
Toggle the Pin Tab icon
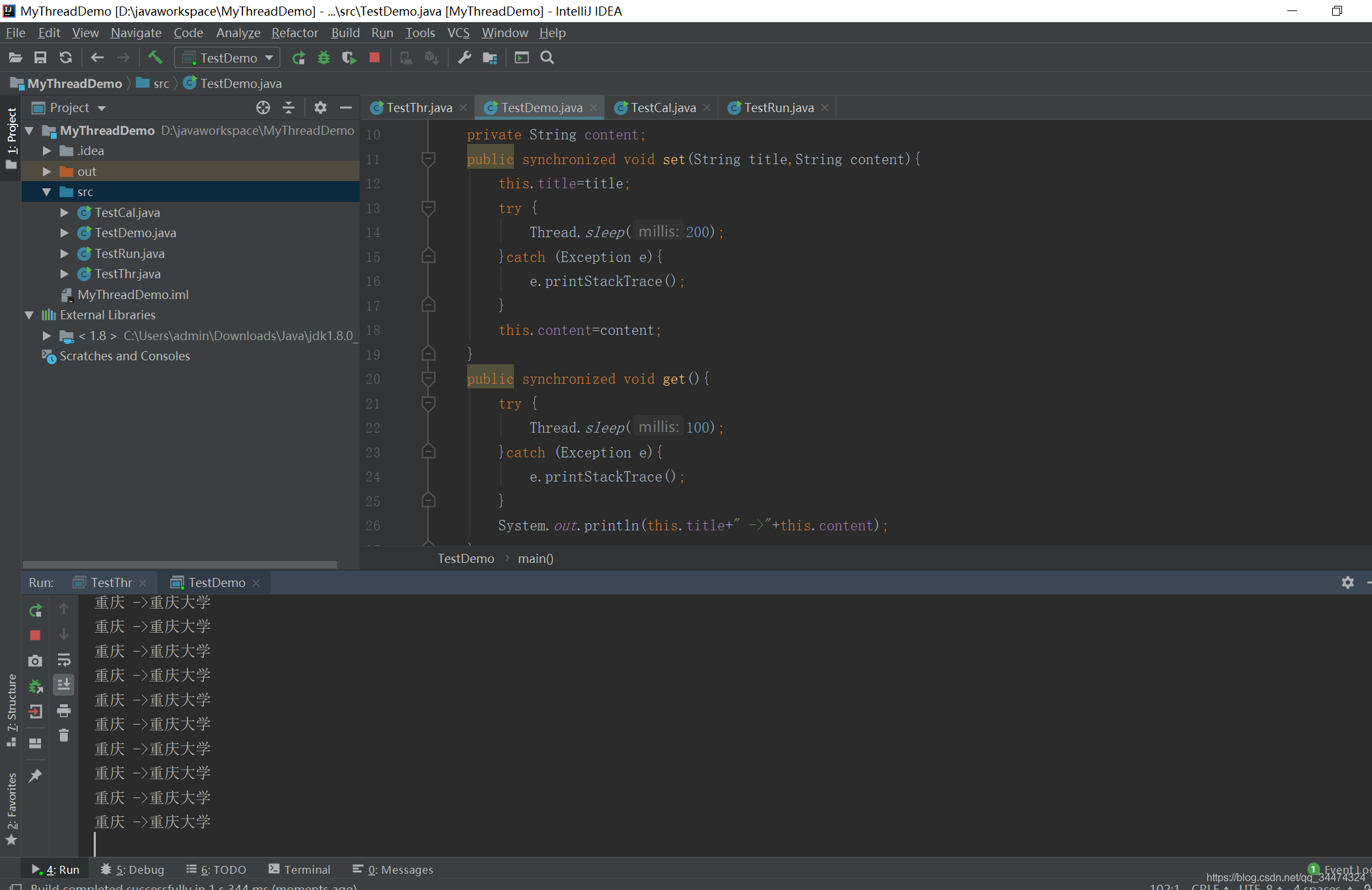click(35, 775)
